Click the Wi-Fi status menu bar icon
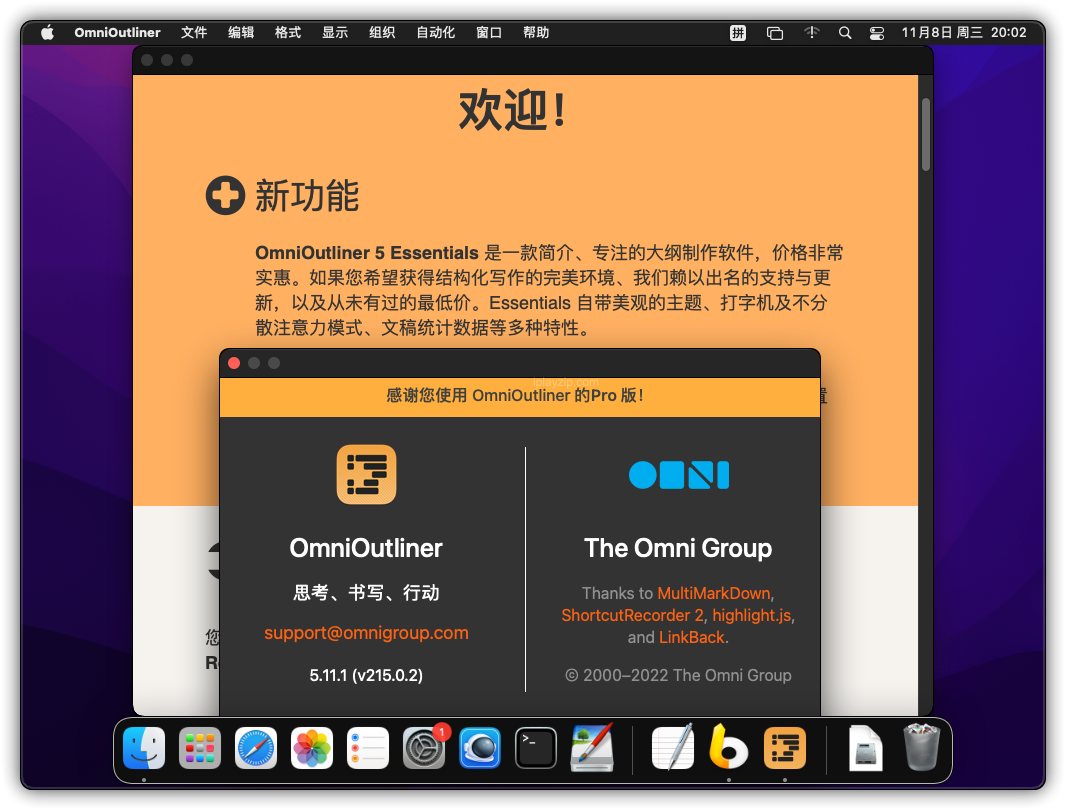 [811, 33]
